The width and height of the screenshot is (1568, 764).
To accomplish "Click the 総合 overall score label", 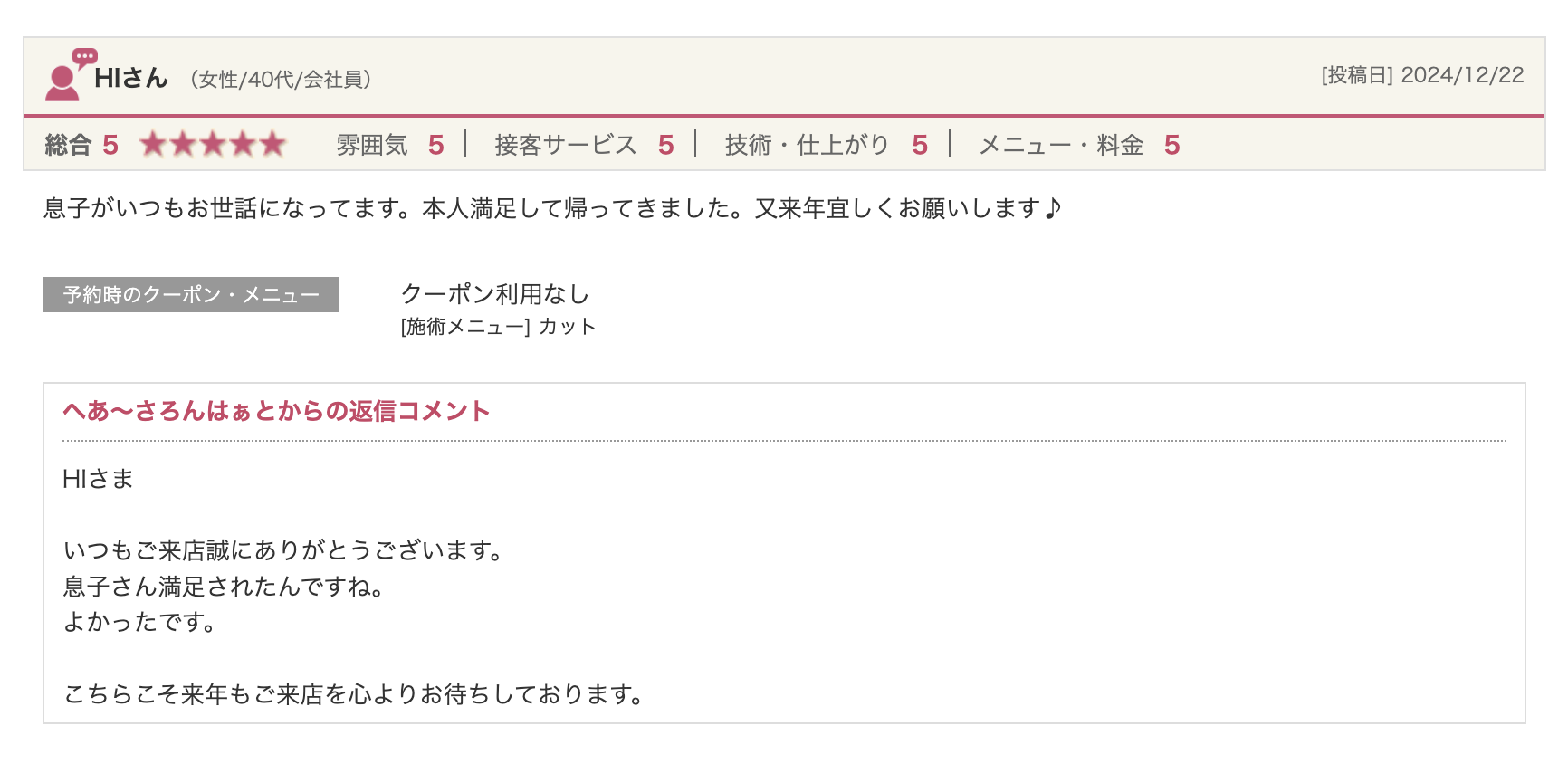I will pyautogui.click(x=68, y=145).
